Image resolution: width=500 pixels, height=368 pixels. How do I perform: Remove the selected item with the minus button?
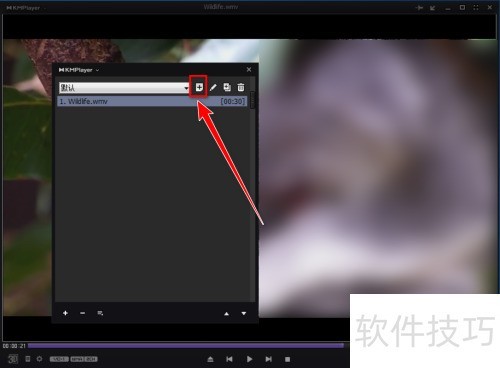(83, 313)
